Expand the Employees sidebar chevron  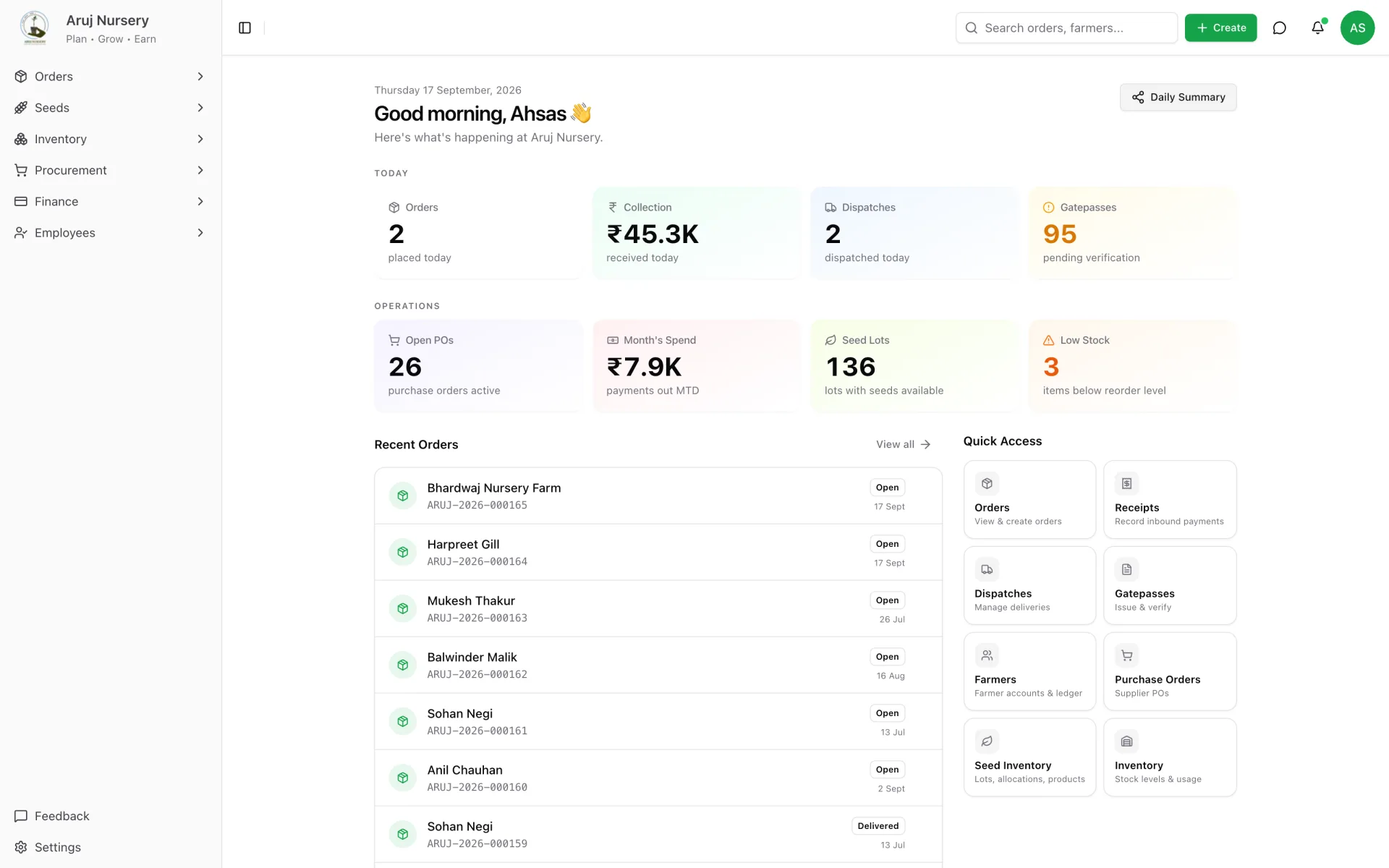point(200,233)
